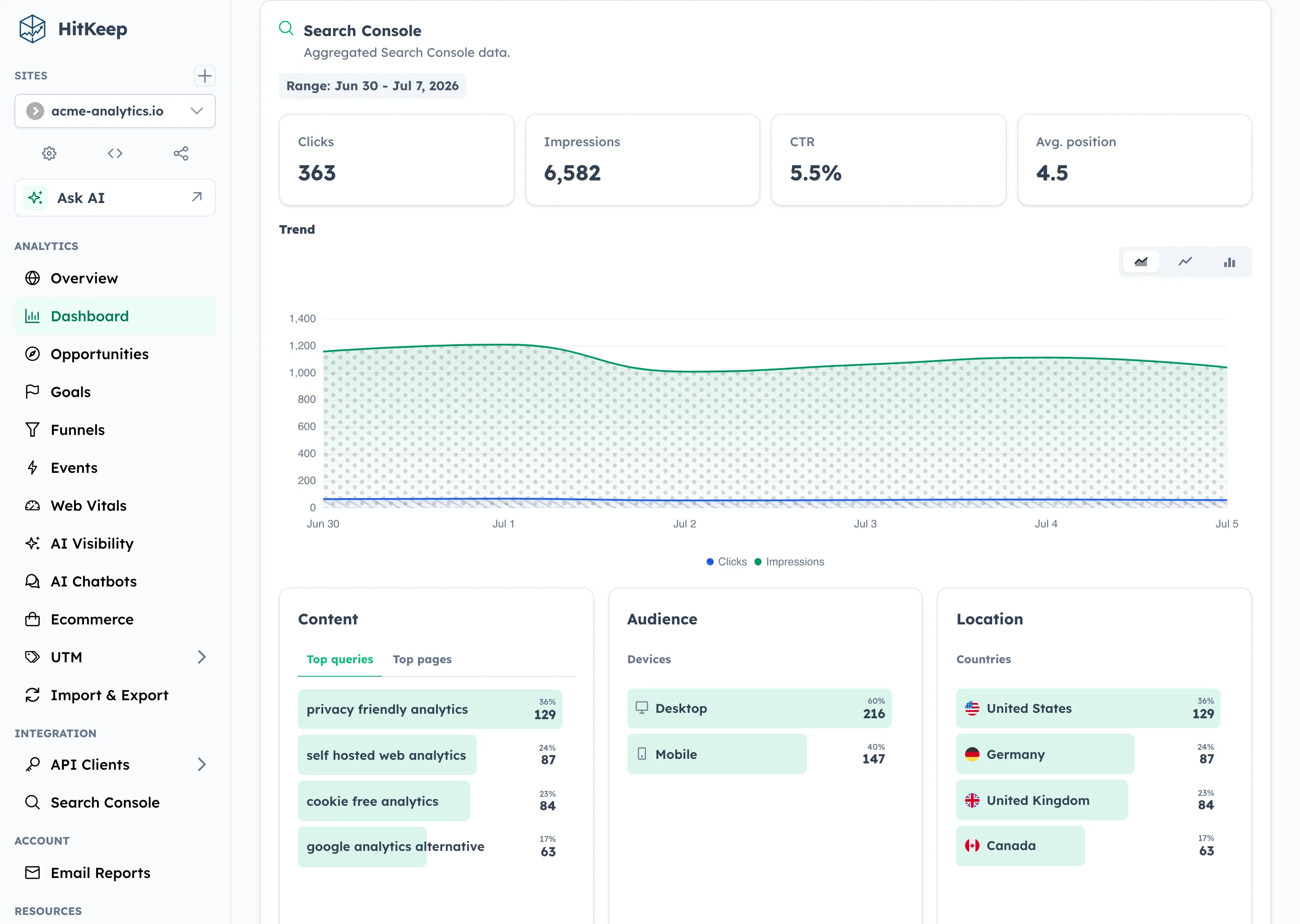Click the AI Visibility sparkle icon
The image size is (1300, 924).
point(32,543)
